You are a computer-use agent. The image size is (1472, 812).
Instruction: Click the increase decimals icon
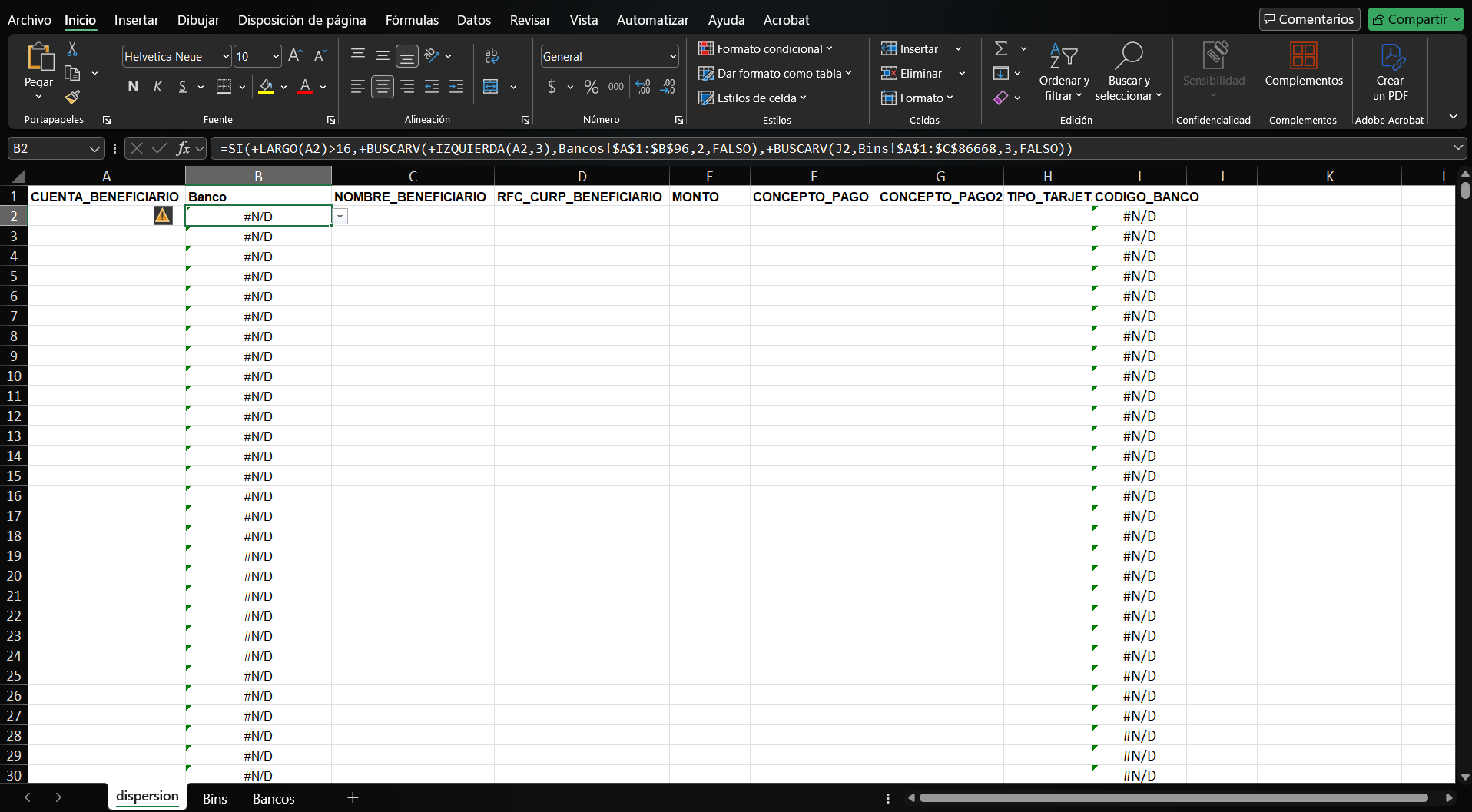pyautogui.click(x=643, y=87)
